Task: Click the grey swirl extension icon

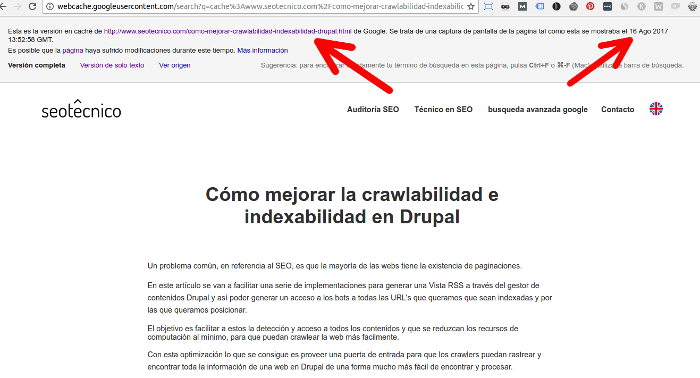Action: click(x=624, y=7)
